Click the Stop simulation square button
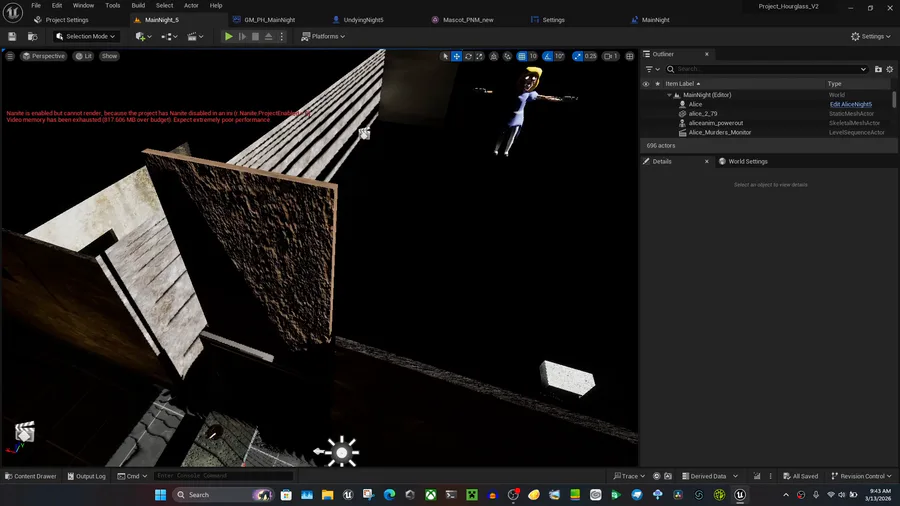 click(x=255, y=36)
